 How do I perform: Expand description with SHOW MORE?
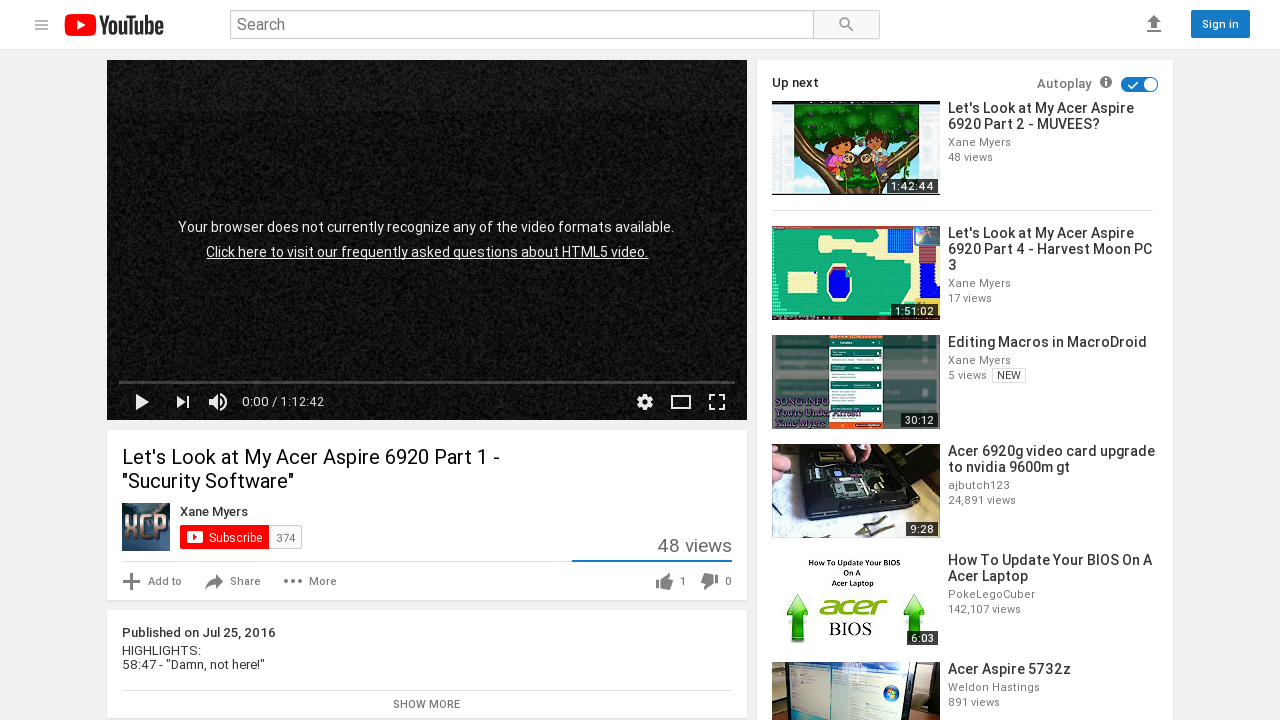coord(427,704)
